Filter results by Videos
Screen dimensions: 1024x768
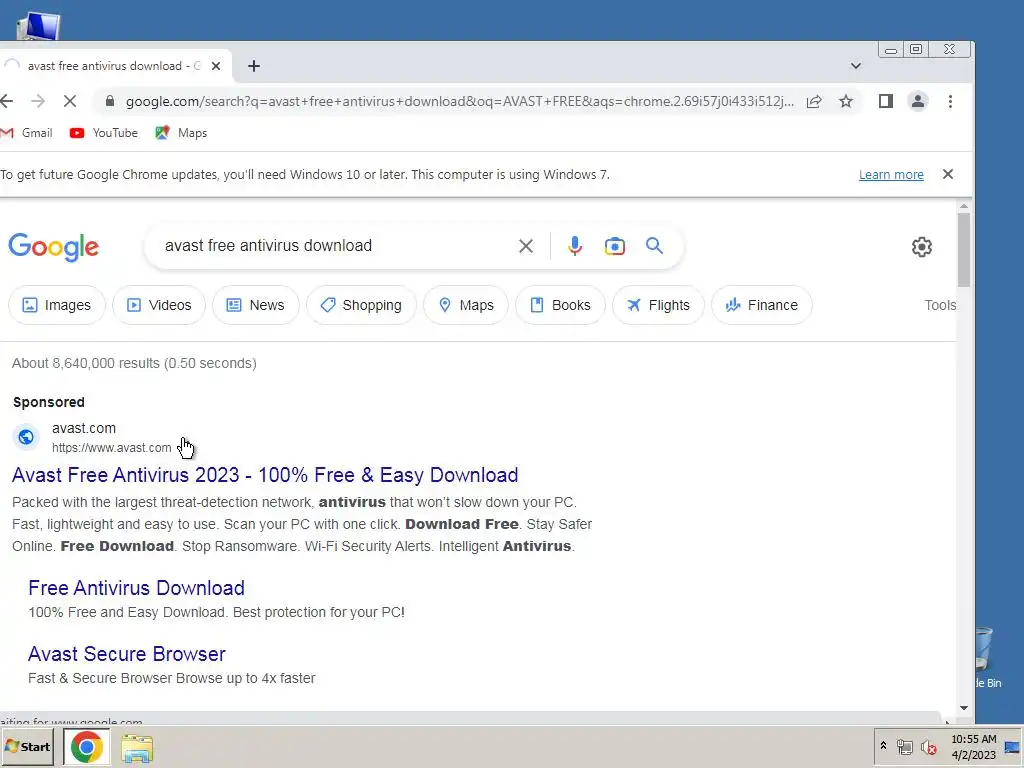click(x=159, y=305)
